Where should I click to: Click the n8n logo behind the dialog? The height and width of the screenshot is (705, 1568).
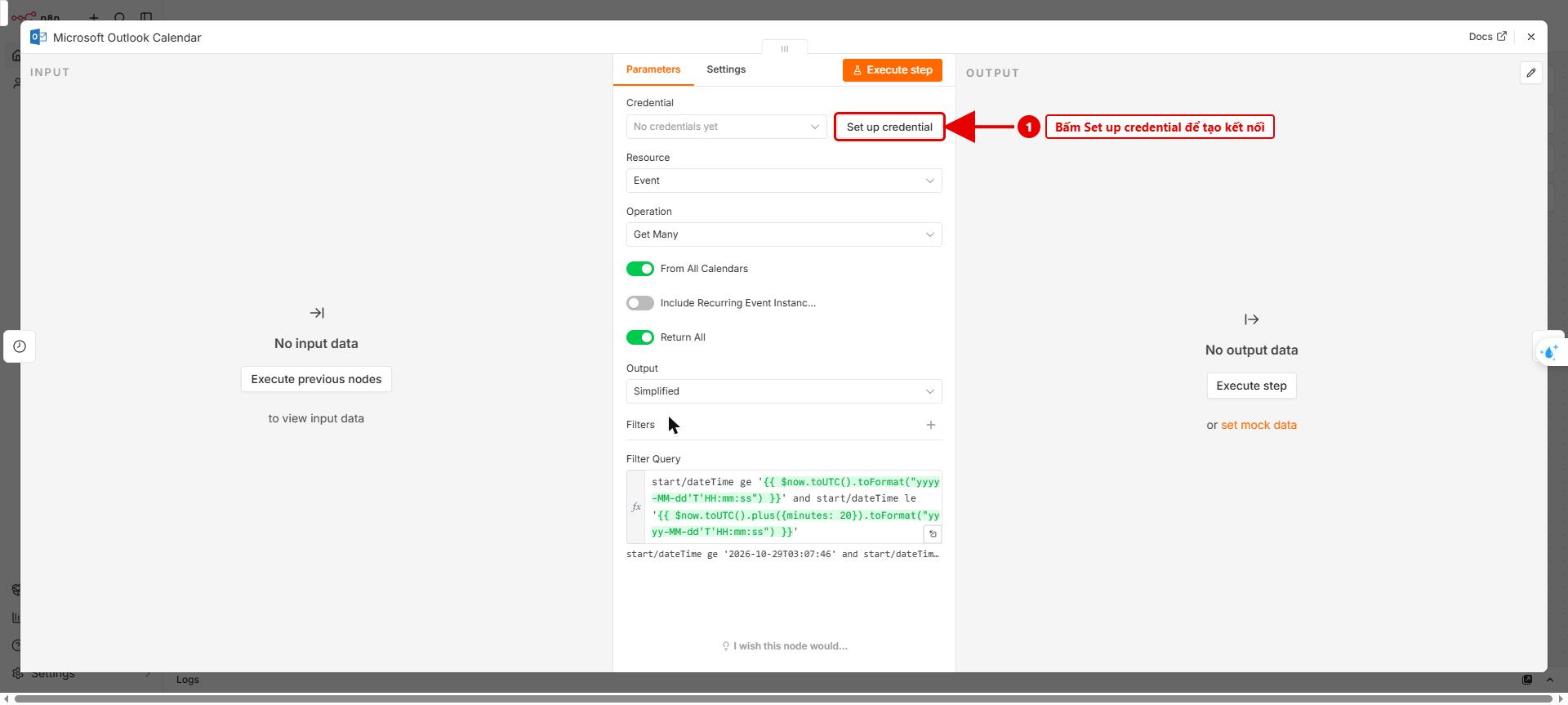[34, 17]
